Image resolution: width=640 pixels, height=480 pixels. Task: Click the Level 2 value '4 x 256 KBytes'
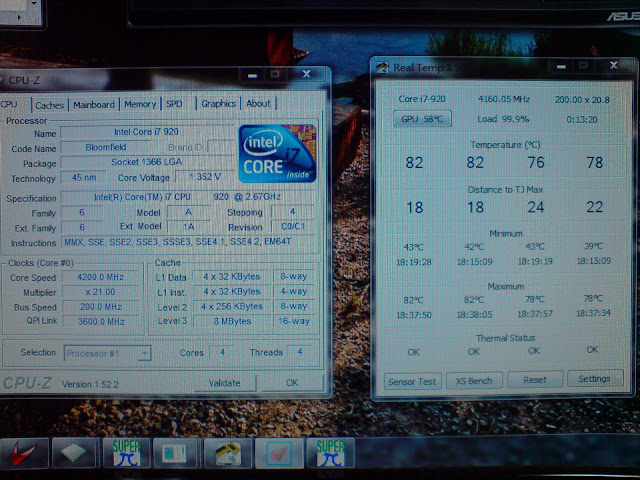tap(232, 307)
